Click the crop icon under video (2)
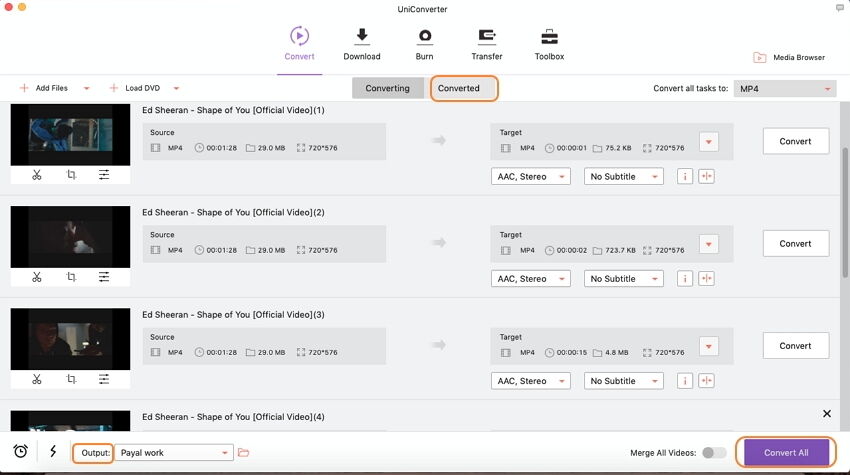The height and width of the screenshot is (475, 850). pos(71,277)
